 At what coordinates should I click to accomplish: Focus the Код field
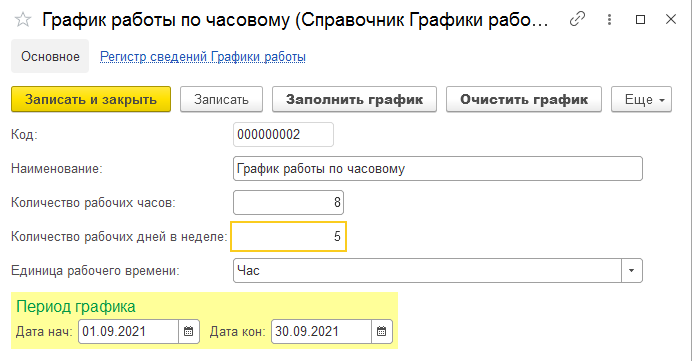coord(283,135)
